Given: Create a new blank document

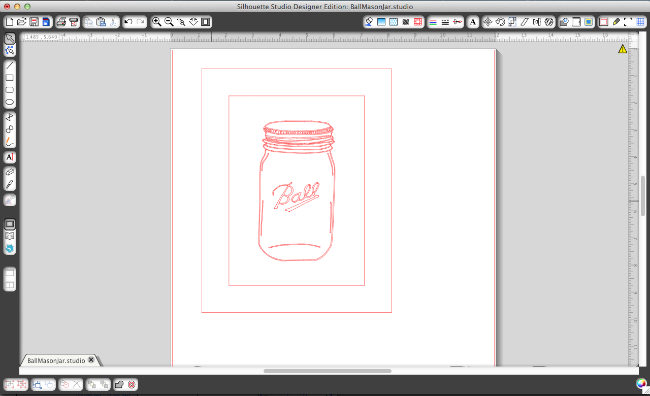Looking at the screenshot, I should coord(9,22).
